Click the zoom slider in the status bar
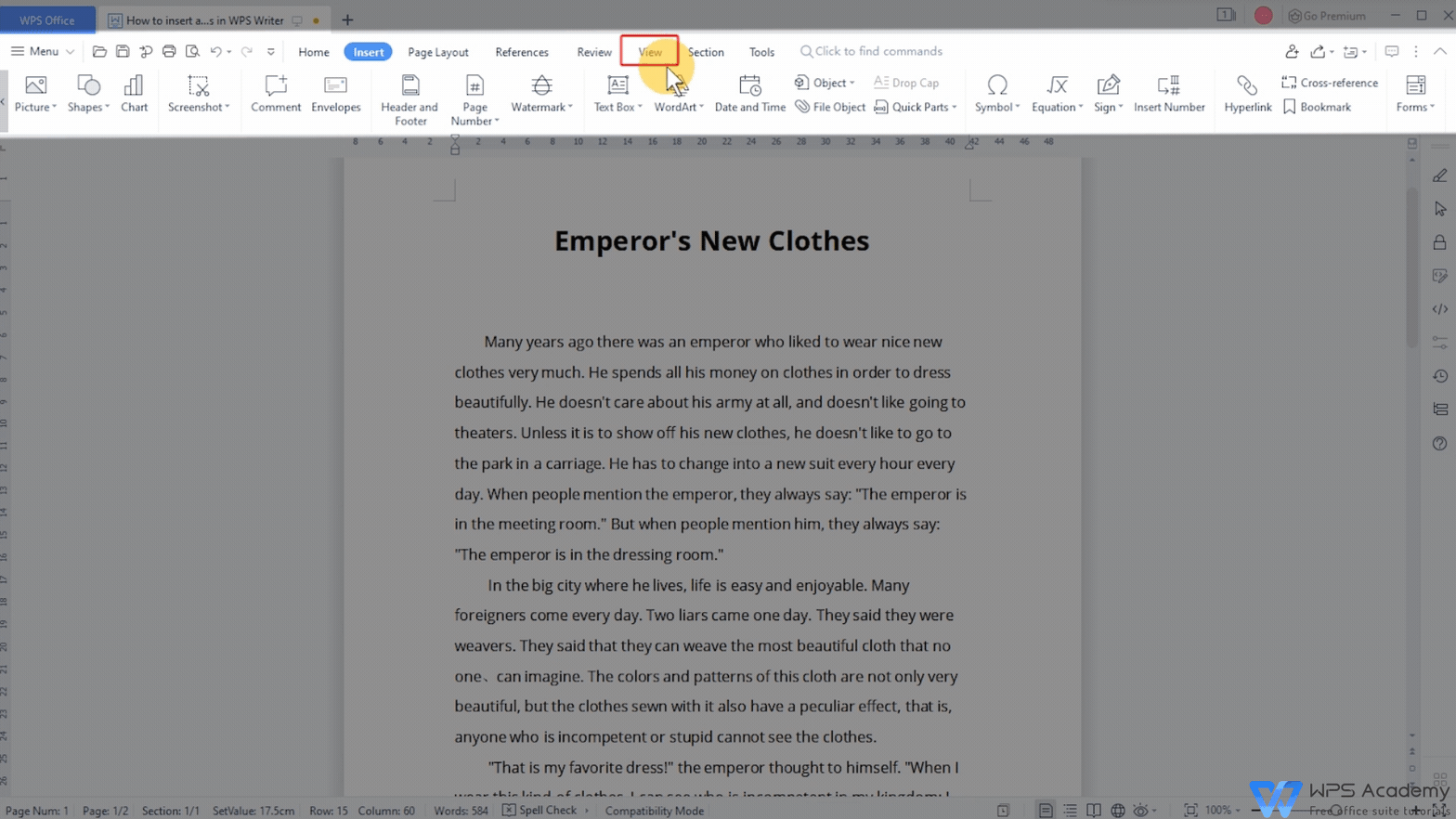The image size is (1456, 819). tap(1337, 811)
